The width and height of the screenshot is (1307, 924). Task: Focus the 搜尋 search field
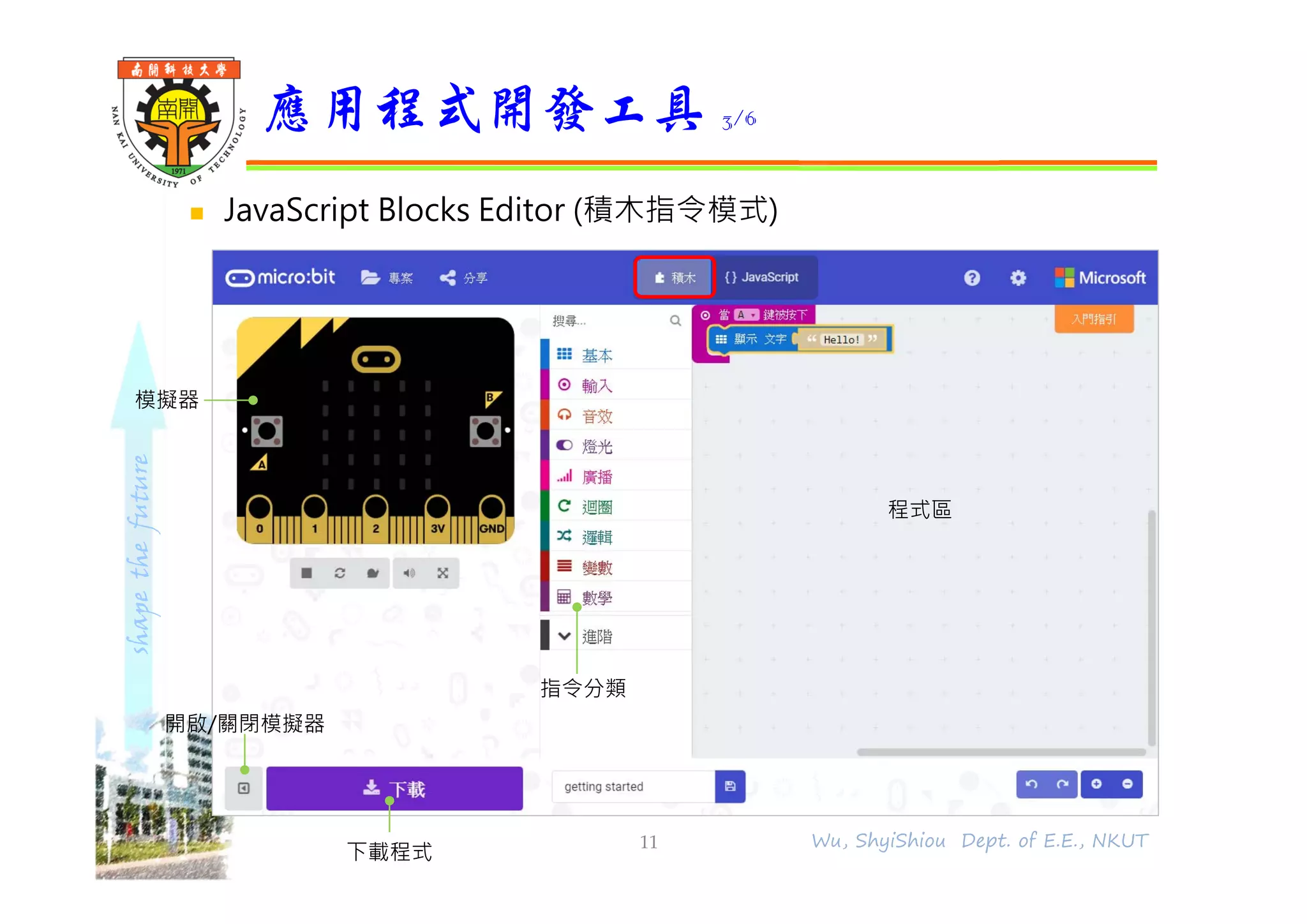pos(606,321)
